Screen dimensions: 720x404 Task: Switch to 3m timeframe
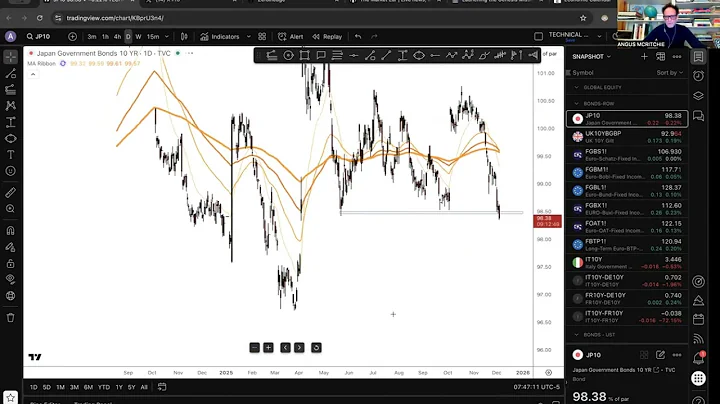coord(92,37)
